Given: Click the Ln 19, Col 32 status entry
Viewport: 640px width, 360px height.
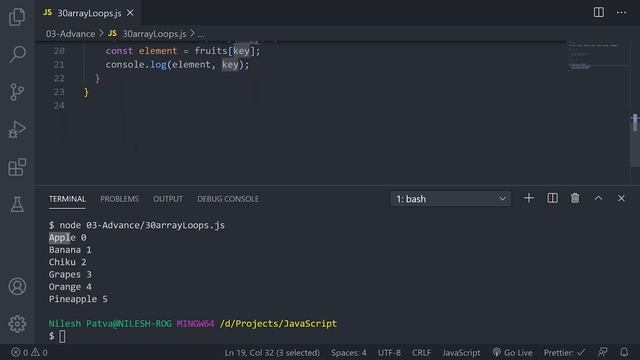Looking at the screenshot, I should [x=272, y=353].
